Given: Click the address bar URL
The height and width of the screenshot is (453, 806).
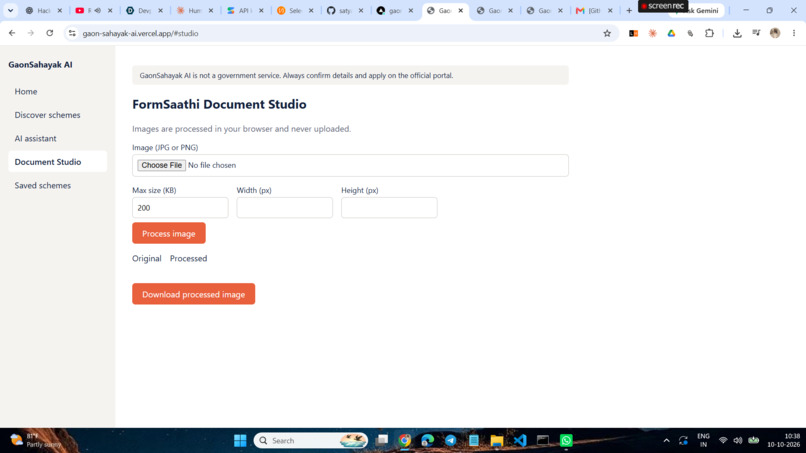Looking at the screenshot, I should pyautogui.click(x=140, y=33).
